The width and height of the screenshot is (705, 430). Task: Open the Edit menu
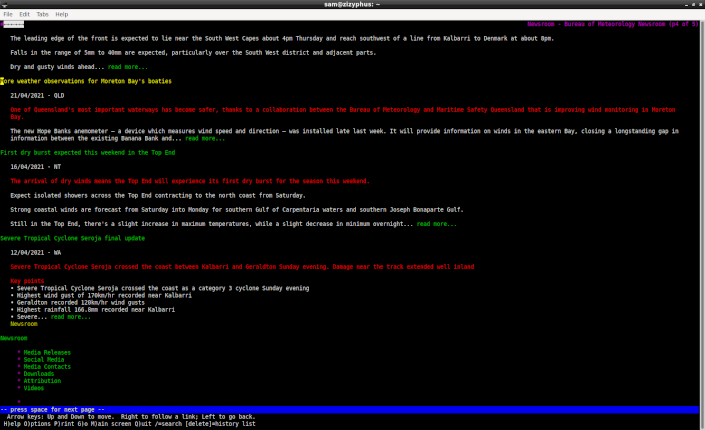[24, 14]
